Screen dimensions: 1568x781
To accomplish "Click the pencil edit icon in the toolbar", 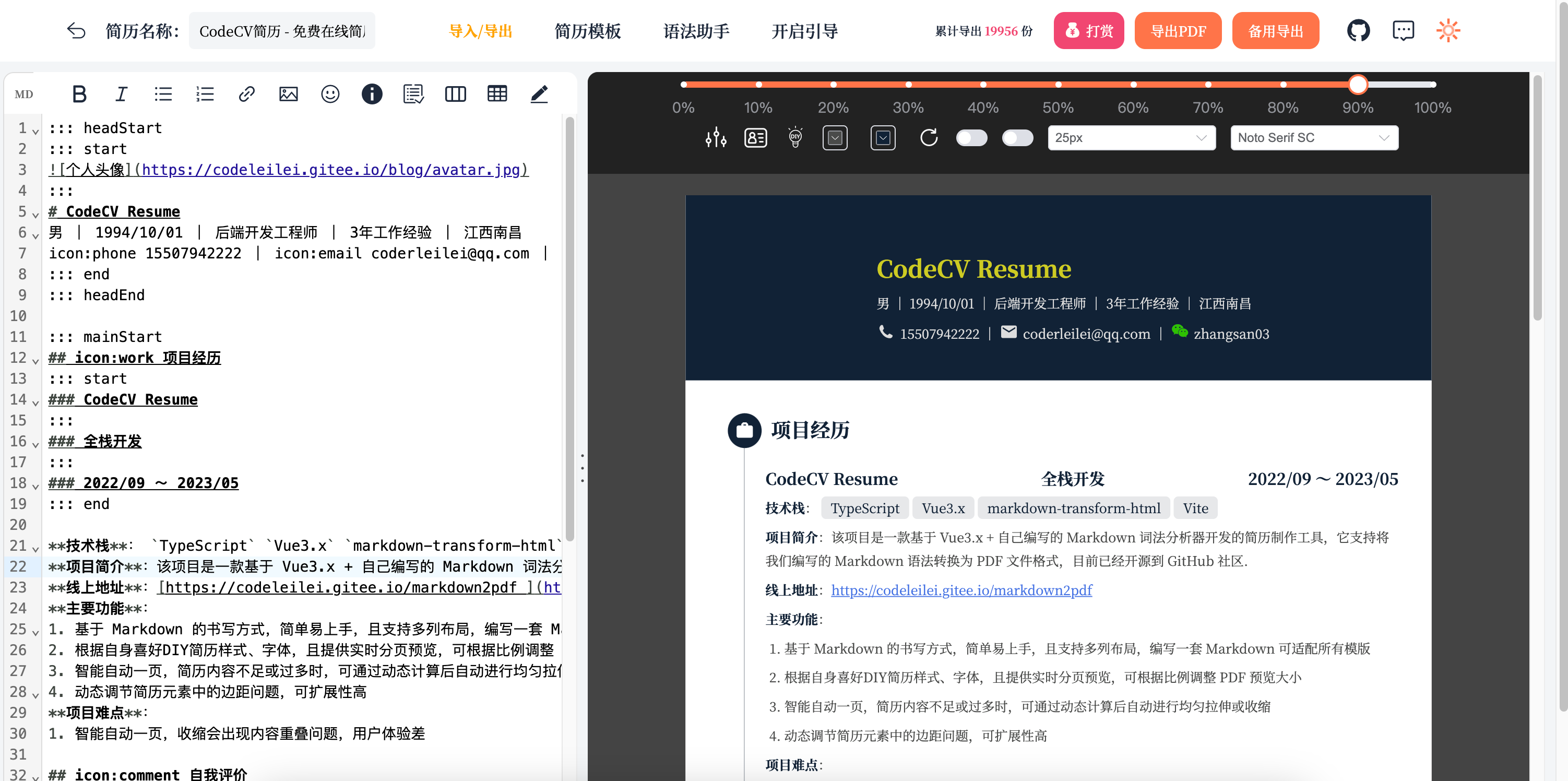I will click(539, 94).
